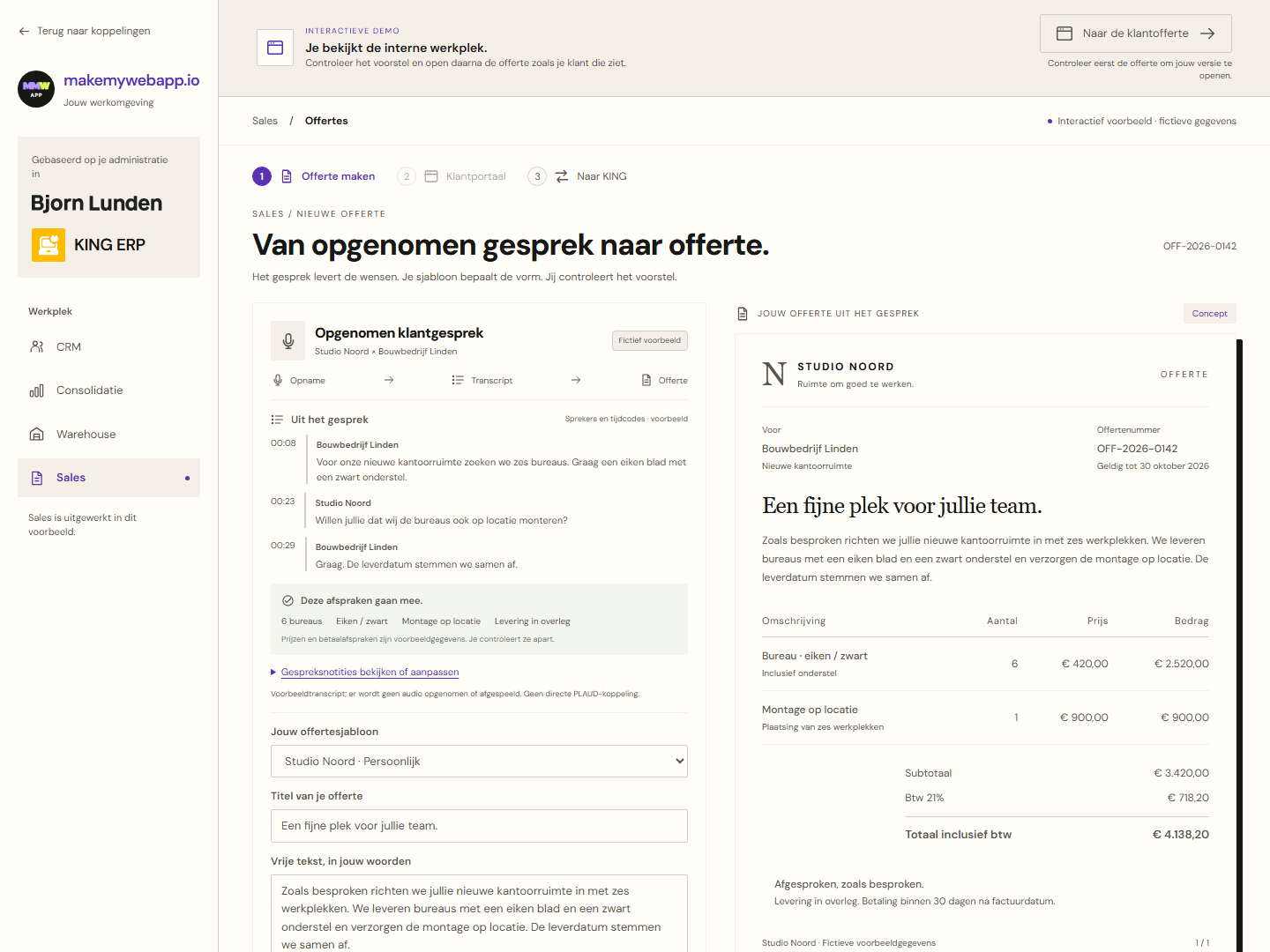Open the Warehouse menu item

pos(109,435)
